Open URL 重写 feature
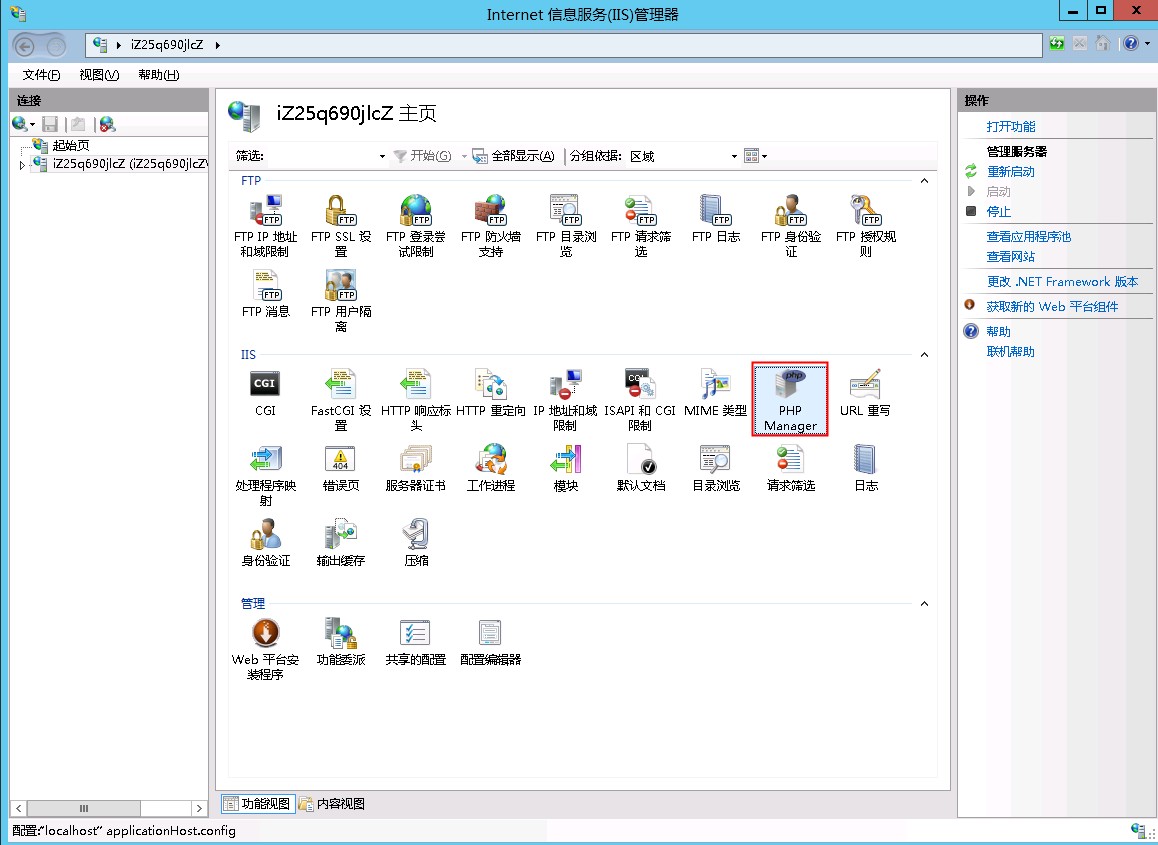This screenshot has height=845, width=1158. [x=865, y=393]
